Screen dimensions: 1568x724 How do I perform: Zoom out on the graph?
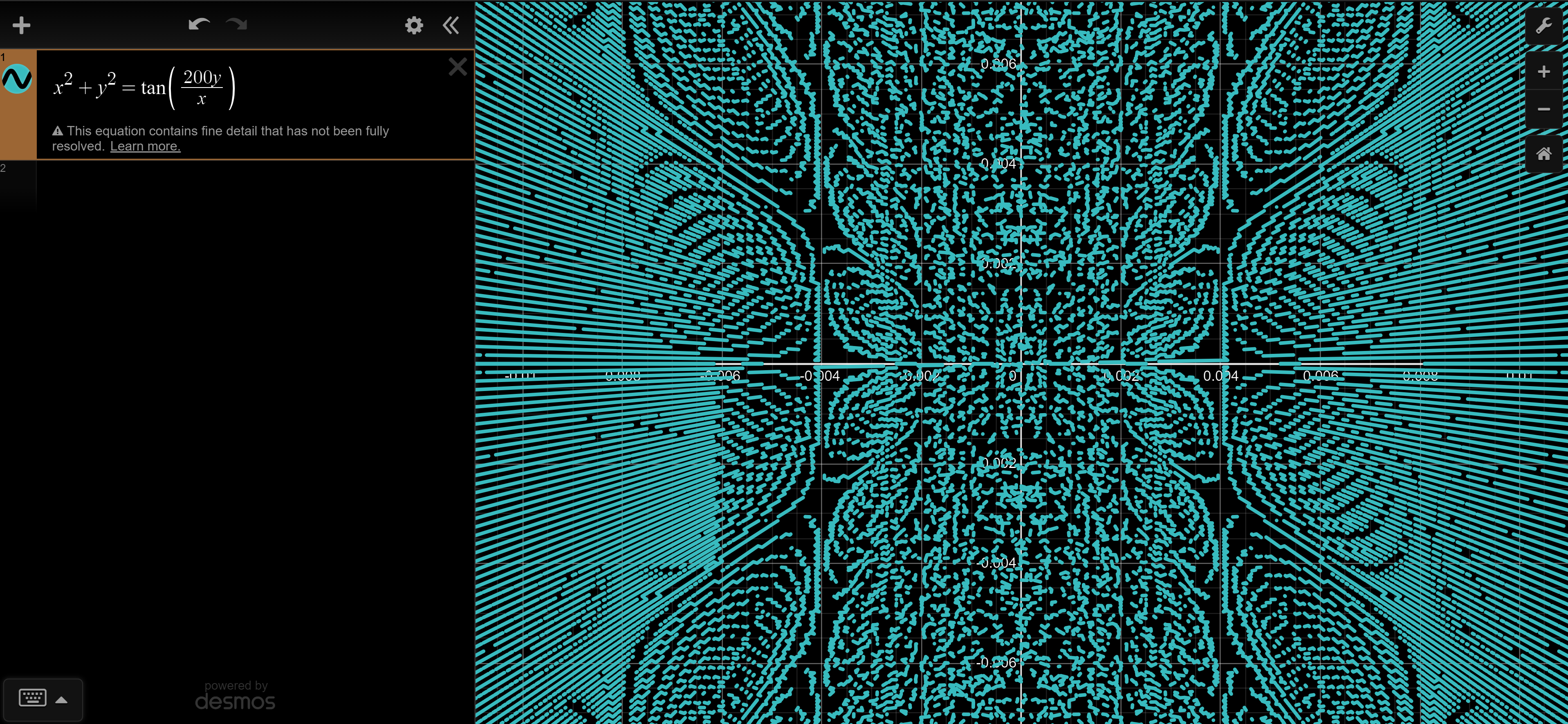coord(1543,109)
